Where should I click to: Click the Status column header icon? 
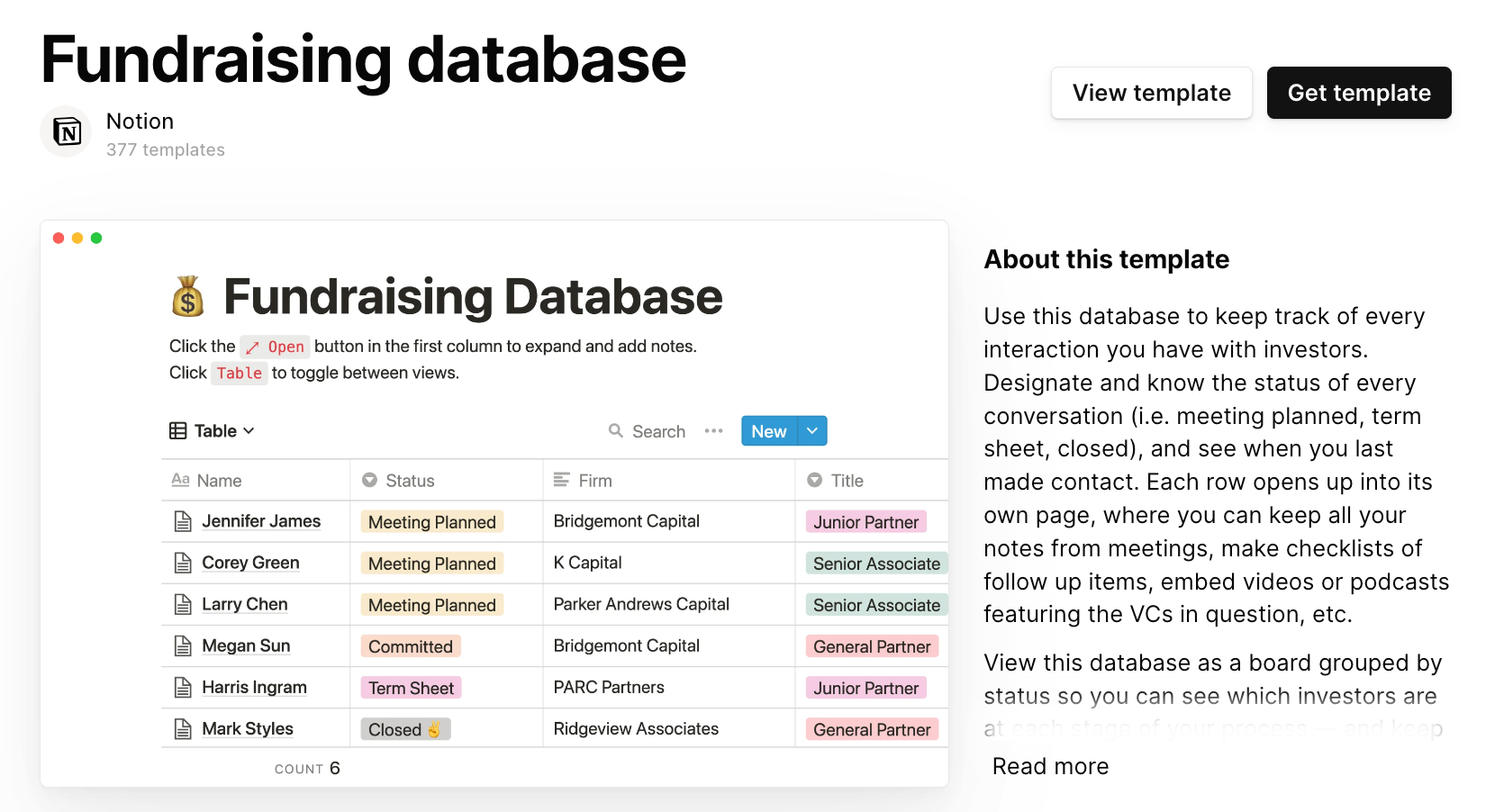coord(369,481)
